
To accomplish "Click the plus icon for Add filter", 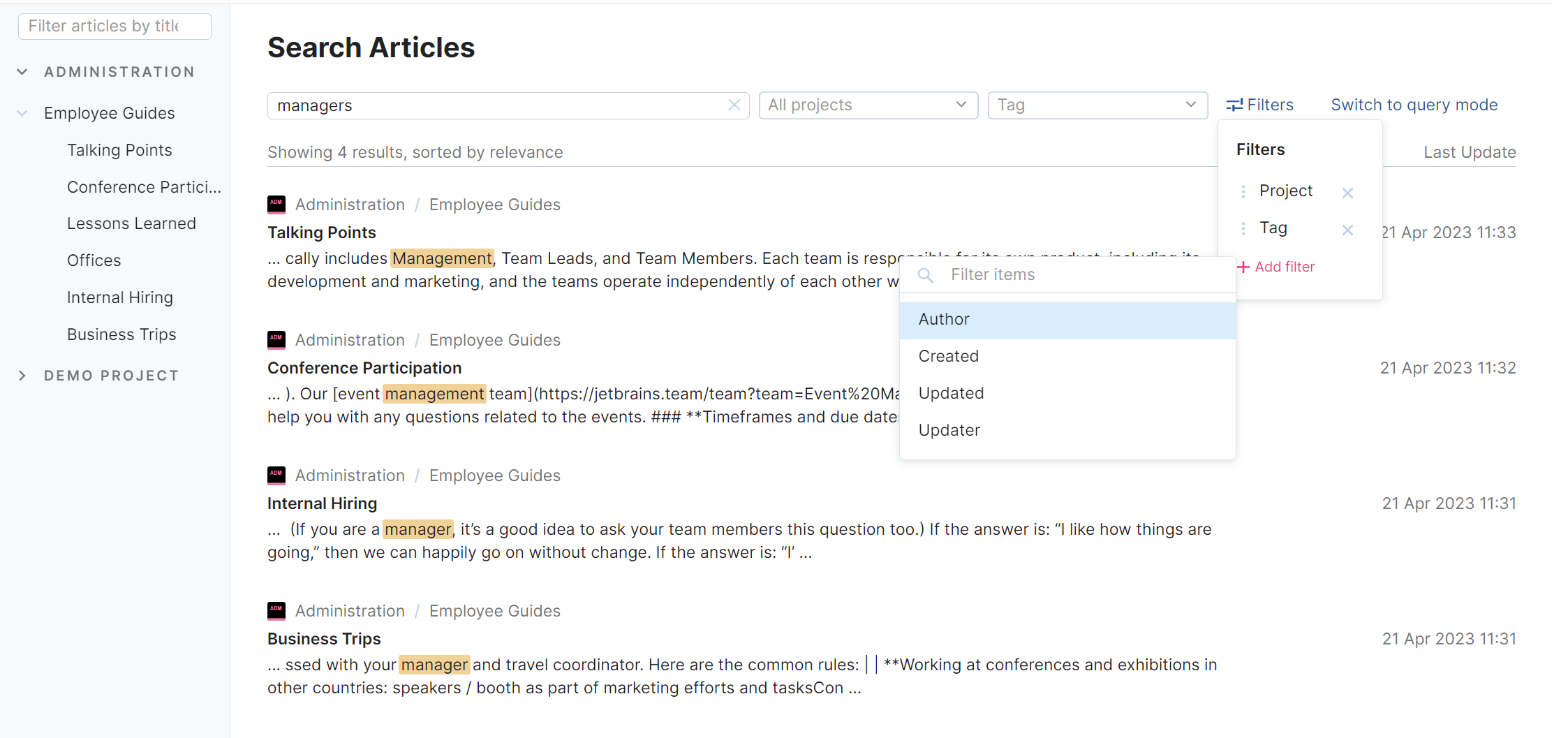I will tap(1243, 267).
